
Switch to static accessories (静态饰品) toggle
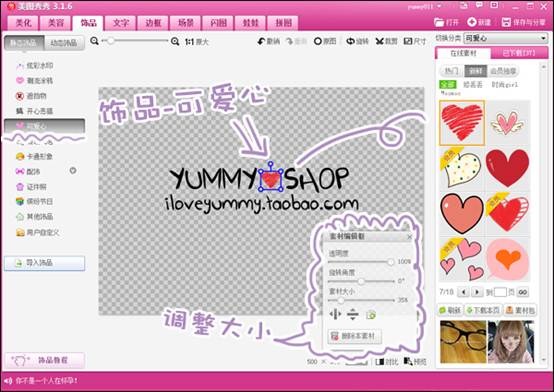pyautogui.click(x=24, y=43)
